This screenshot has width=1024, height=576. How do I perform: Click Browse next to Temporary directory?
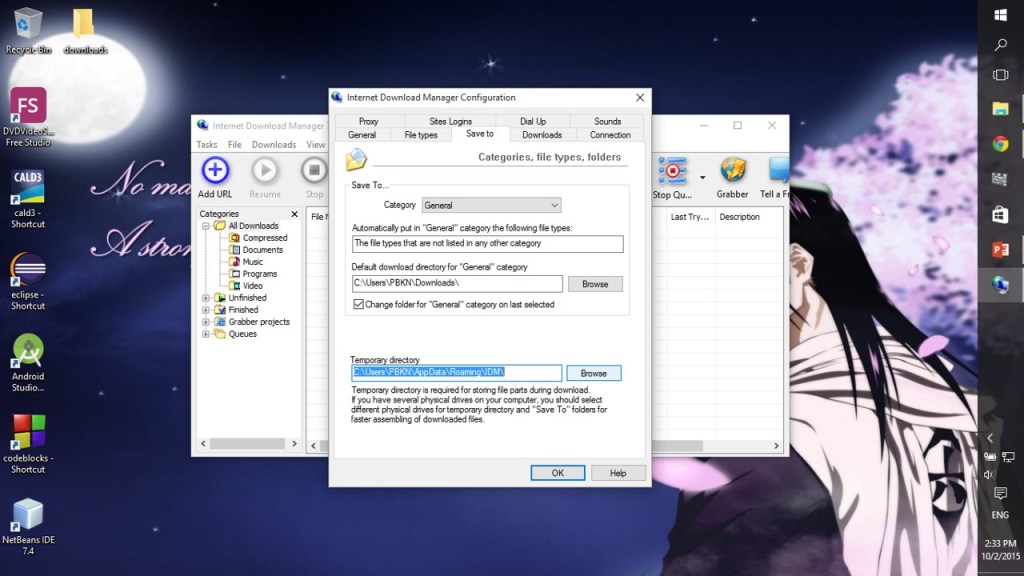click(594, 373)
